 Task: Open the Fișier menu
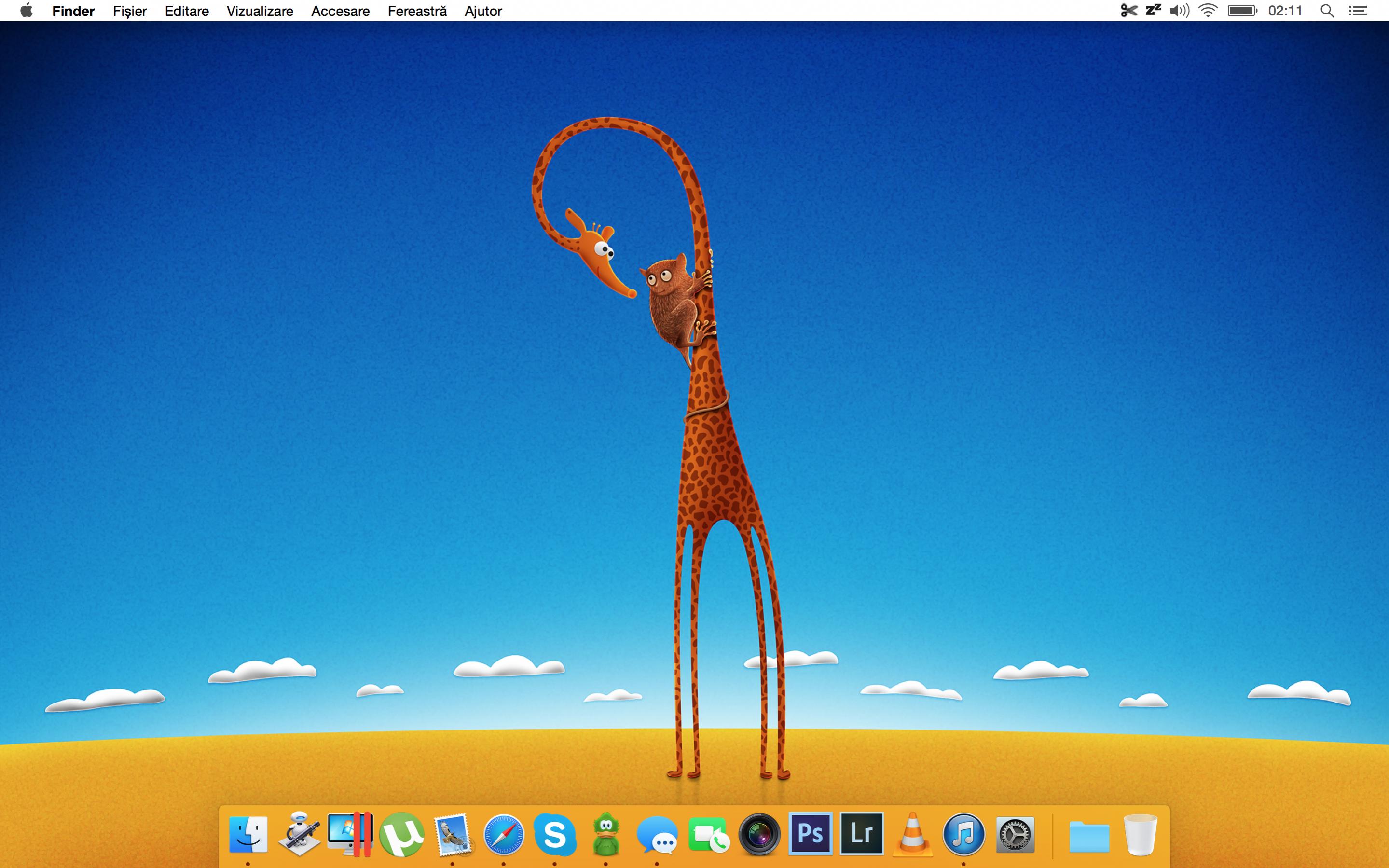point(130,11)
